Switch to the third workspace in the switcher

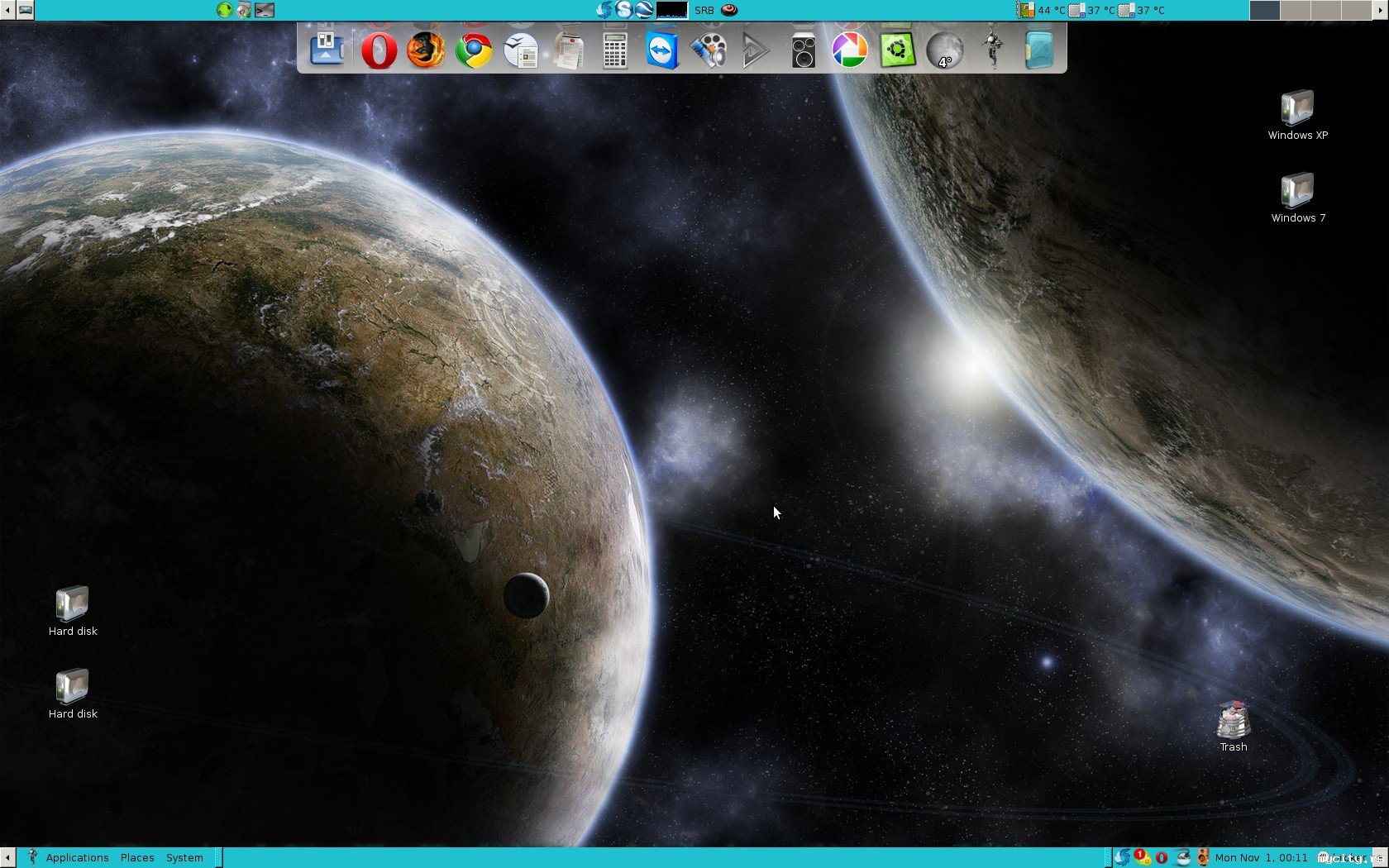(1326, 10)
